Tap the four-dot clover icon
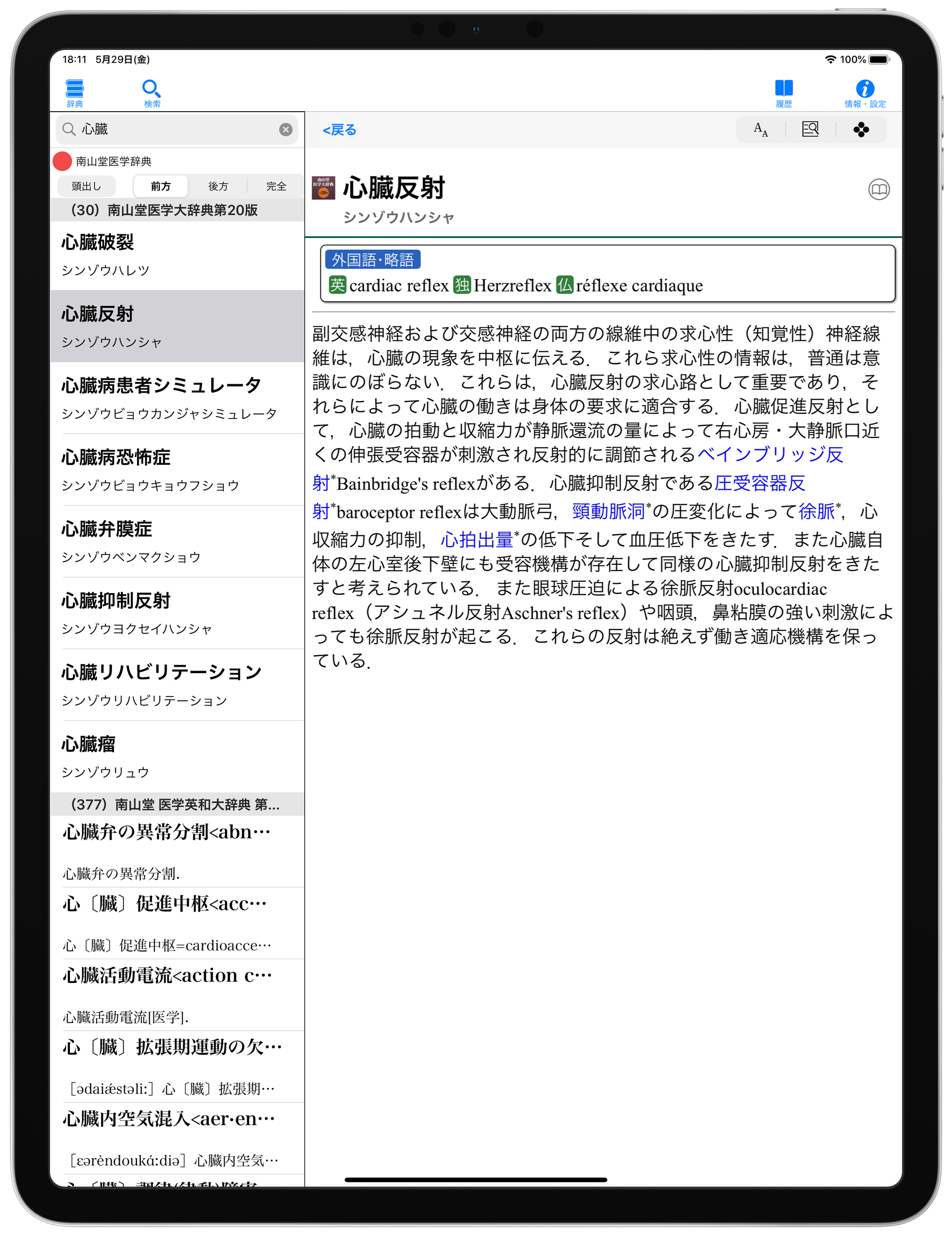The width and height of the screenshot is (952, 1237). (860, 130)
